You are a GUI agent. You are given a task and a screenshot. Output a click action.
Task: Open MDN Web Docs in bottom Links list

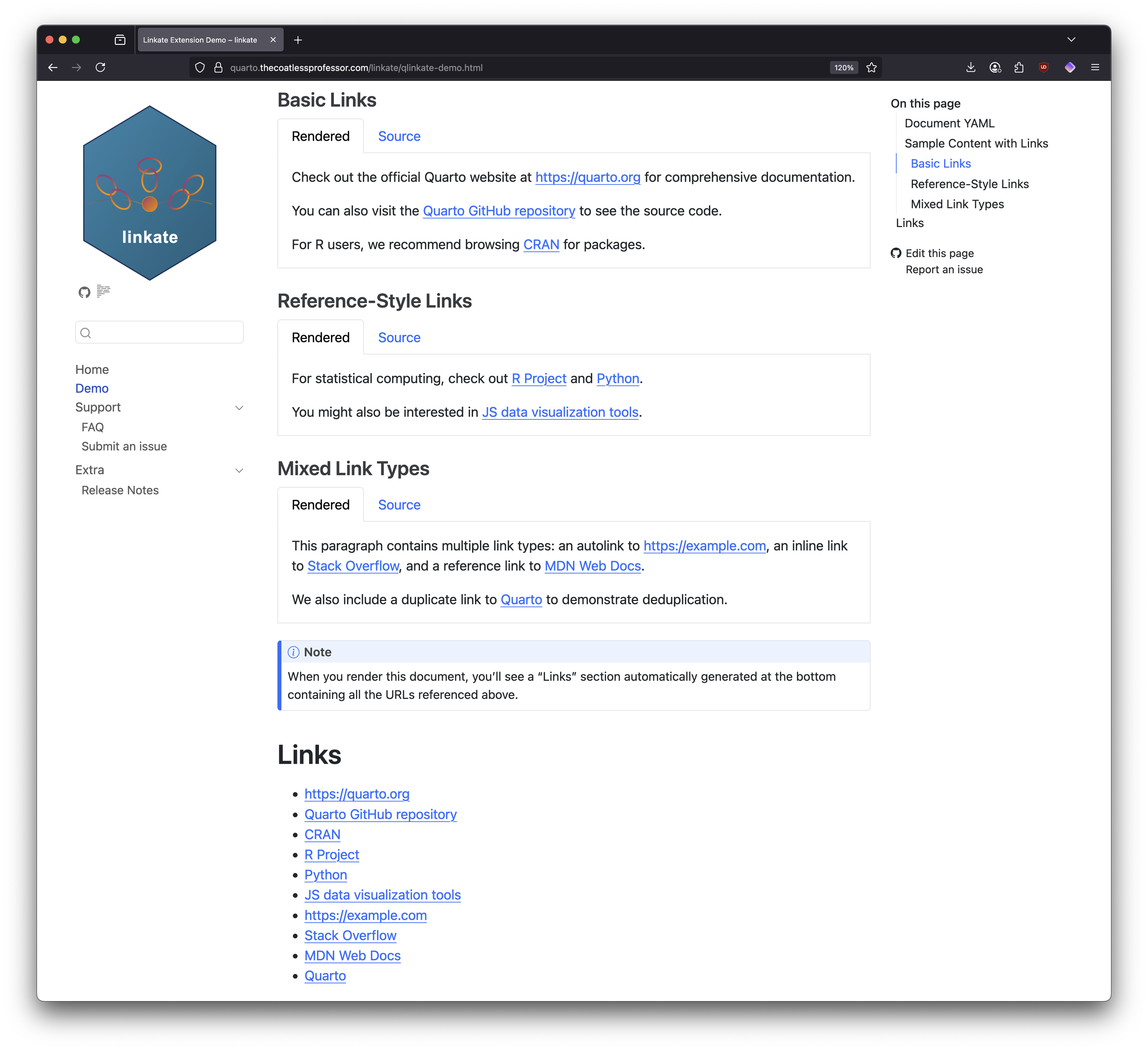(353, 955)
